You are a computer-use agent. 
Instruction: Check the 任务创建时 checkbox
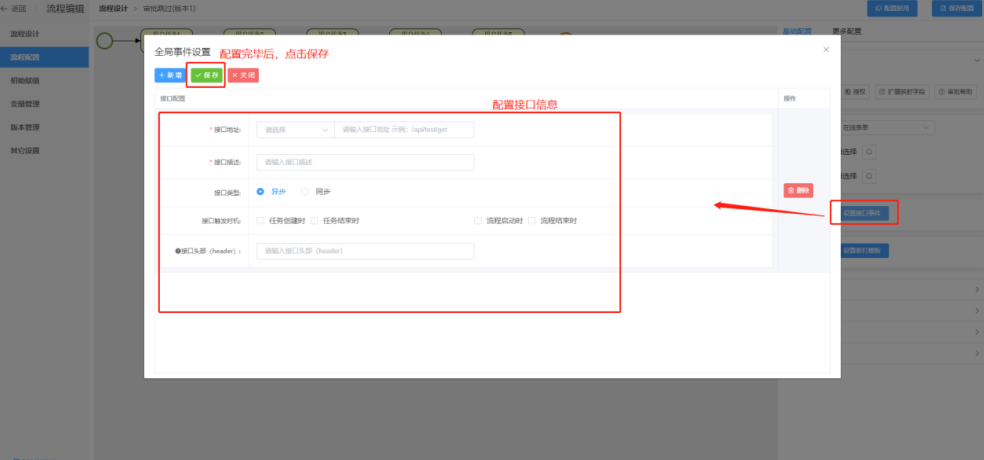click(x=260, y=221)
